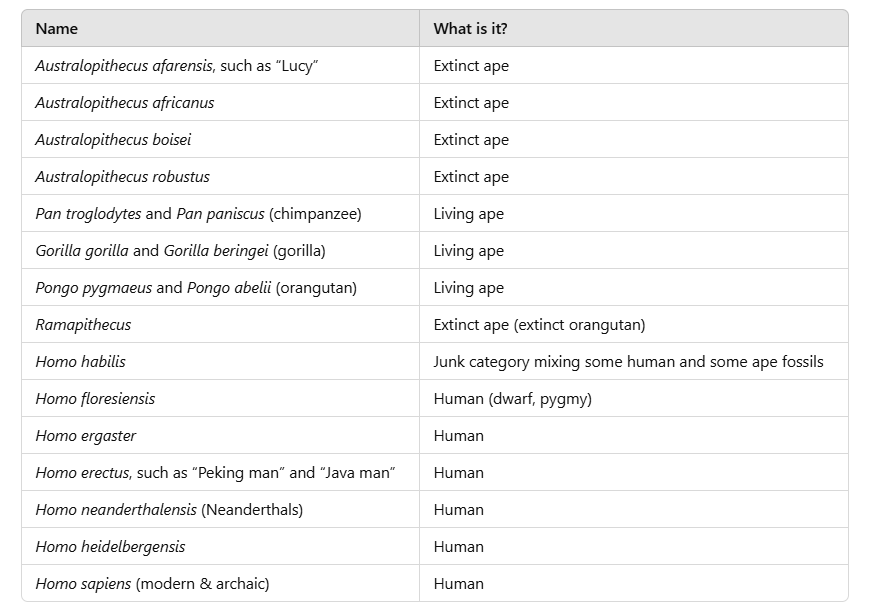Viewport: 892px width, 615px height.
Task: Select the Australopithecus boisei row name
Action: tap(221, 139)
